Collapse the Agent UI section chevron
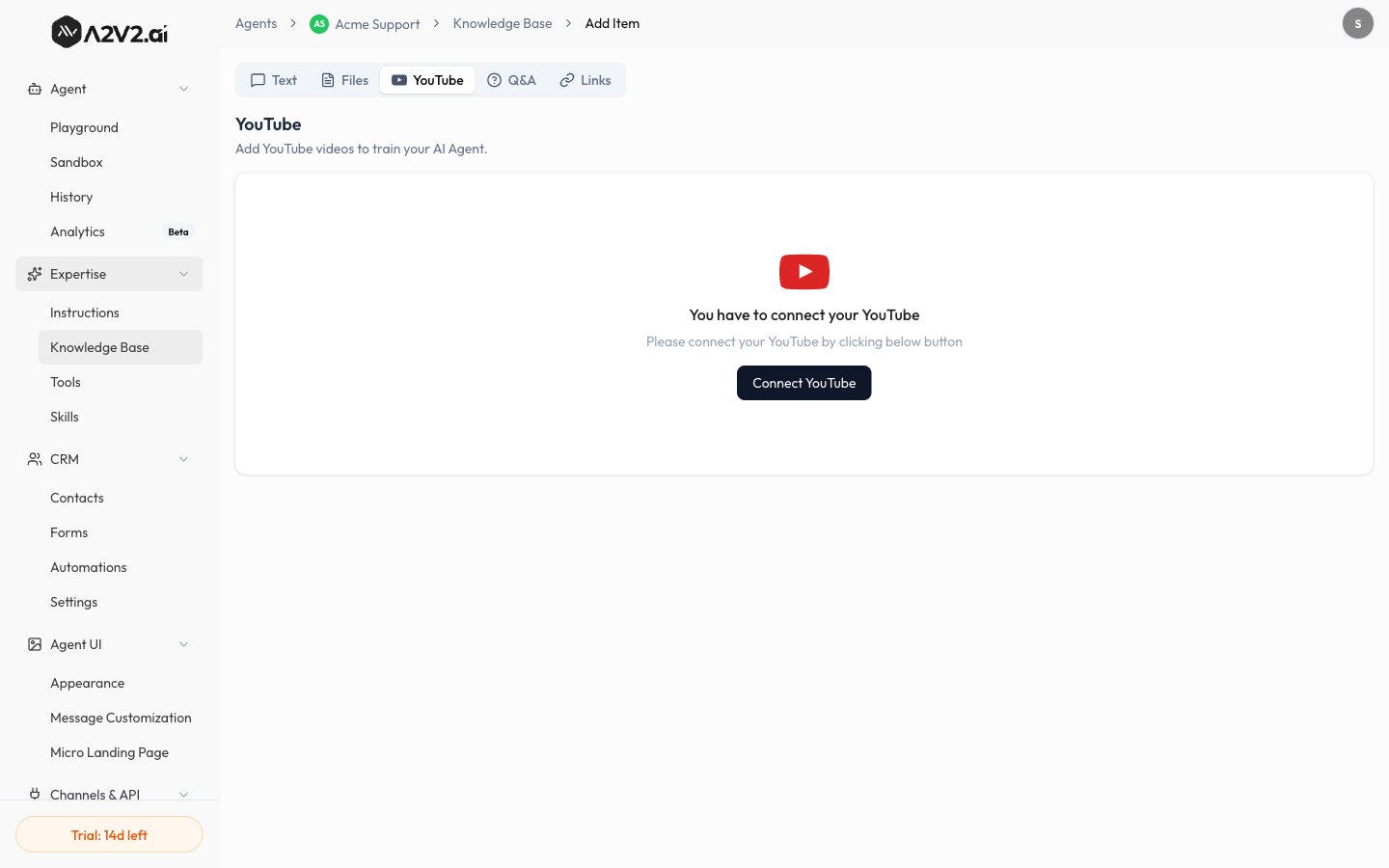Screen dimensions: 1389x868 pos(183,644)
